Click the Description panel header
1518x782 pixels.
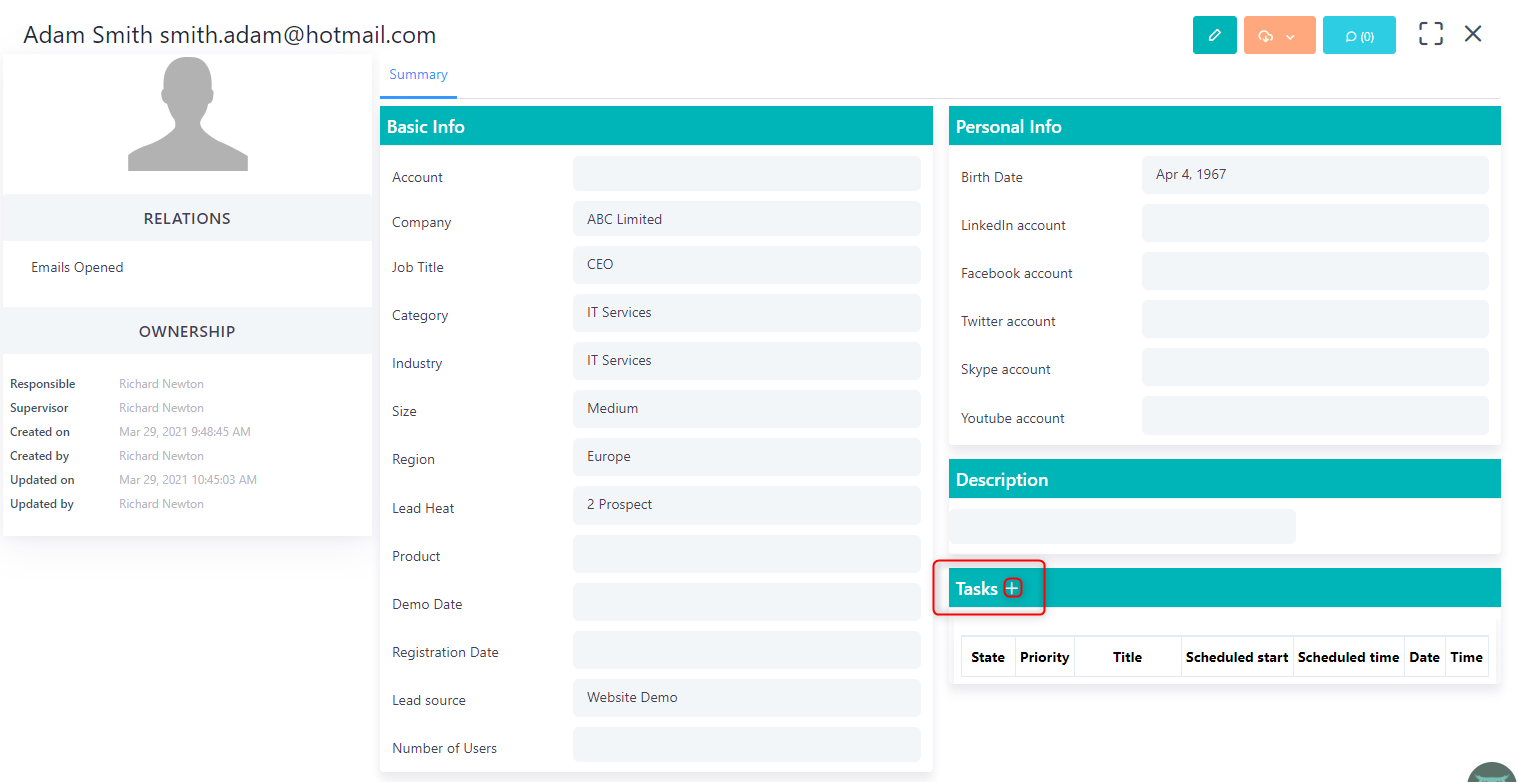[x=1225, y=479]
